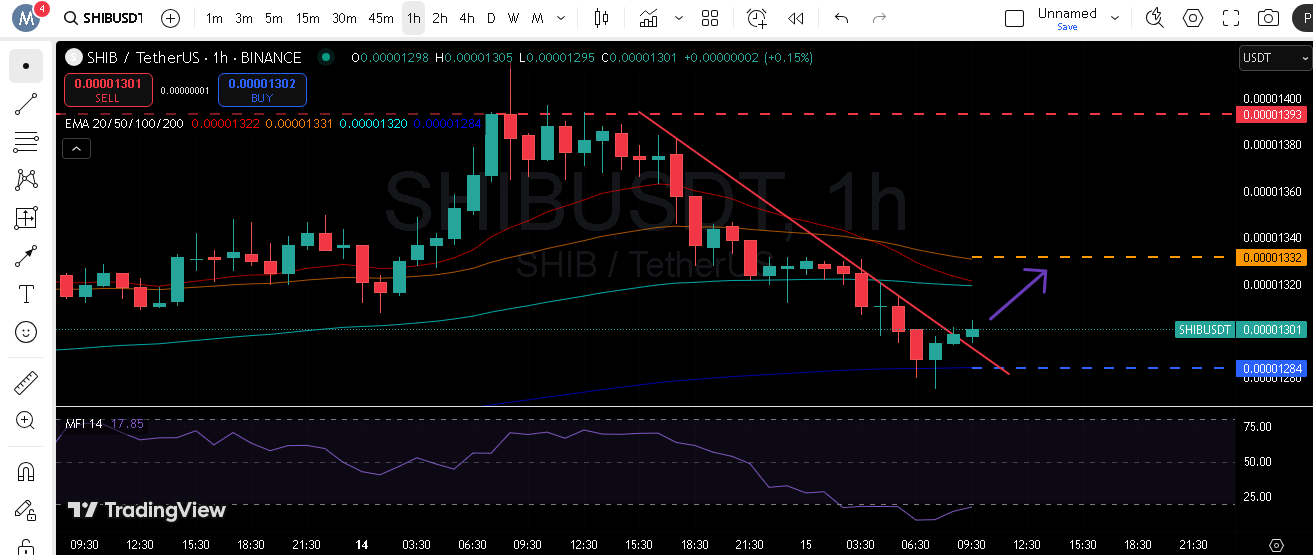
Task: Toggle stay in drawing mode
Action: point(26,509)
